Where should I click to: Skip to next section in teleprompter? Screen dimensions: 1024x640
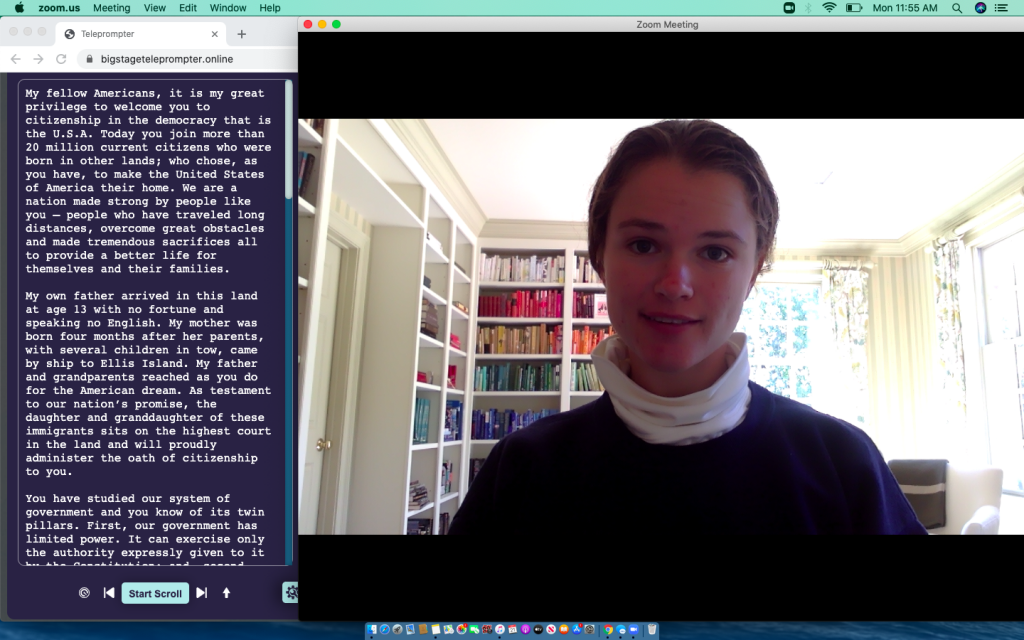coord(201,593)
